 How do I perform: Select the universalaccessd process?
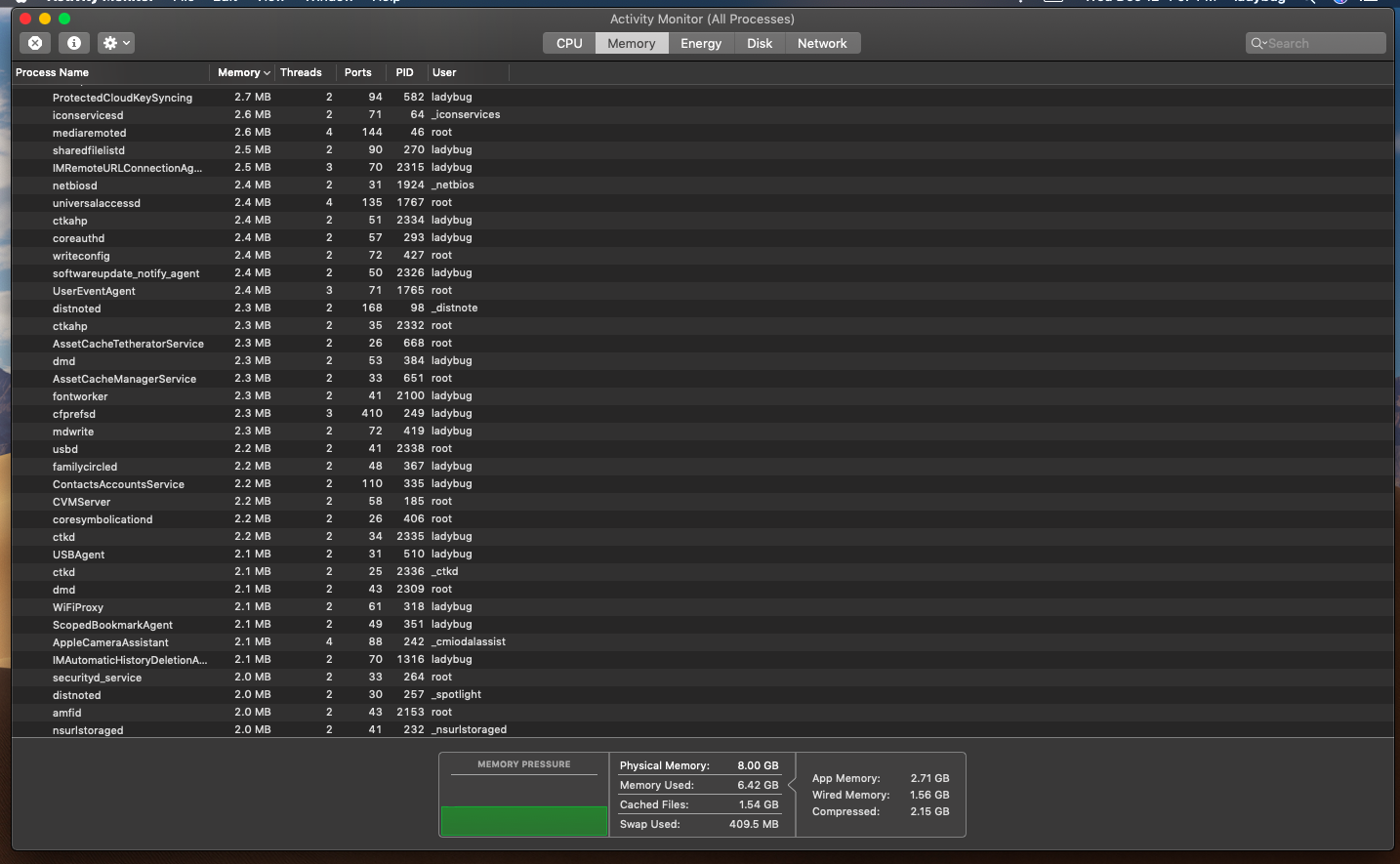click(x=702, y=203)
